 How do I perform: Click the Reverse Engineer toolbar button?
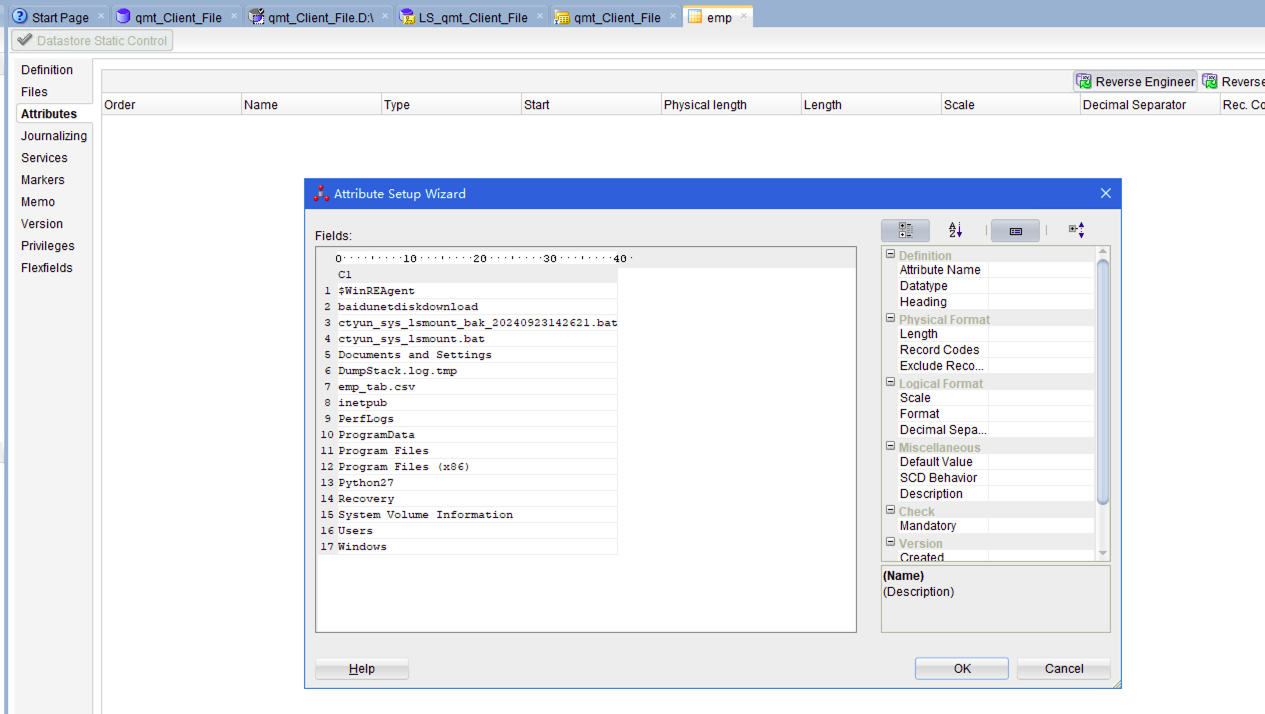pos(1135,82)
